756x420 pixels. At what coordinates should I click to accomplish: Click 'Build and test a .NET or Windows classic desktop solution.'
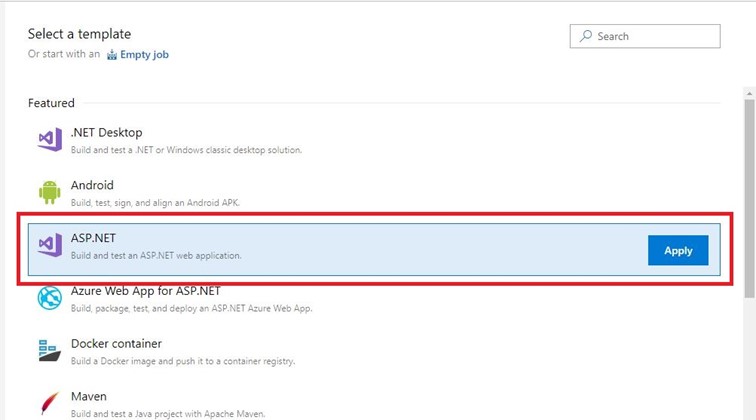[186, 150]
